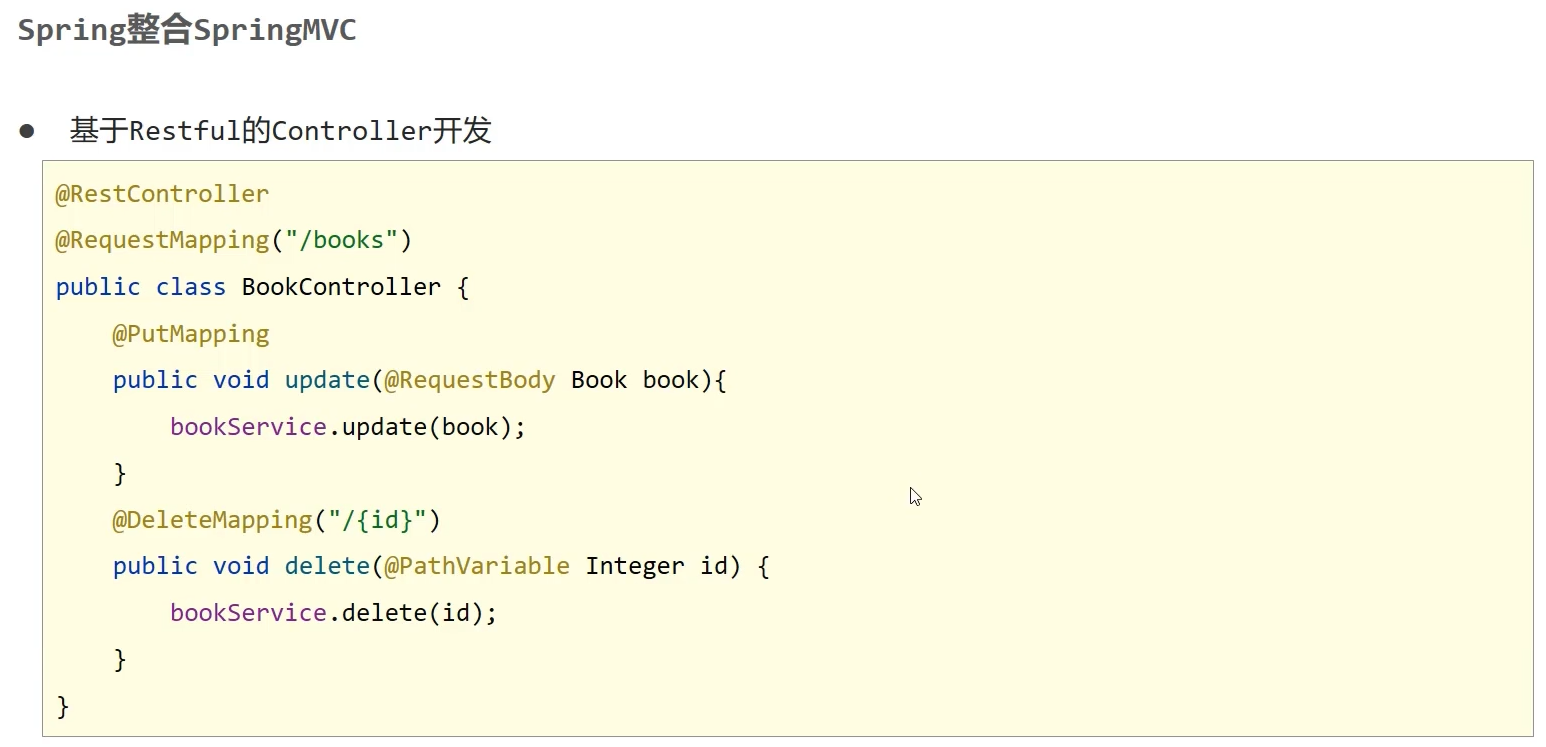Click bookService in the update call line

[x=248, y=427]
